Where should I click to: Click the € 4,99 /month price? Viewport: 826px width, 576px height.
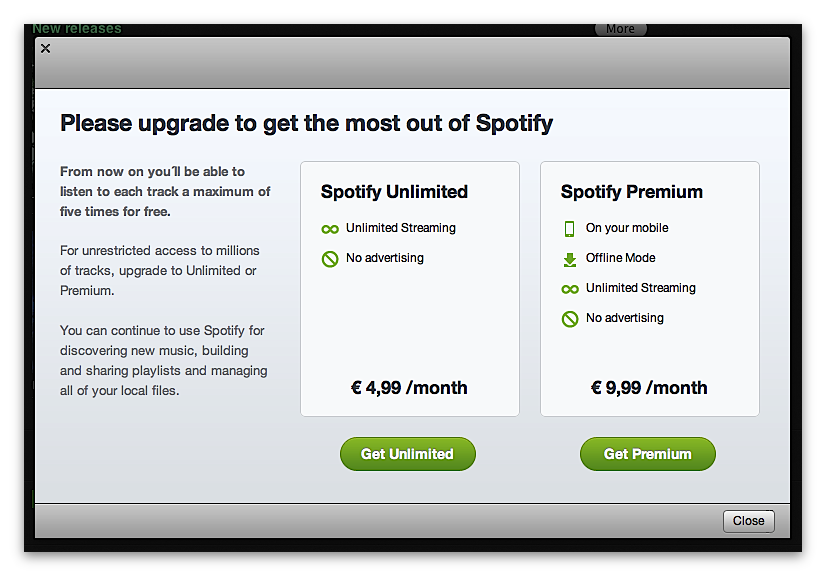[x=409, y=388]
